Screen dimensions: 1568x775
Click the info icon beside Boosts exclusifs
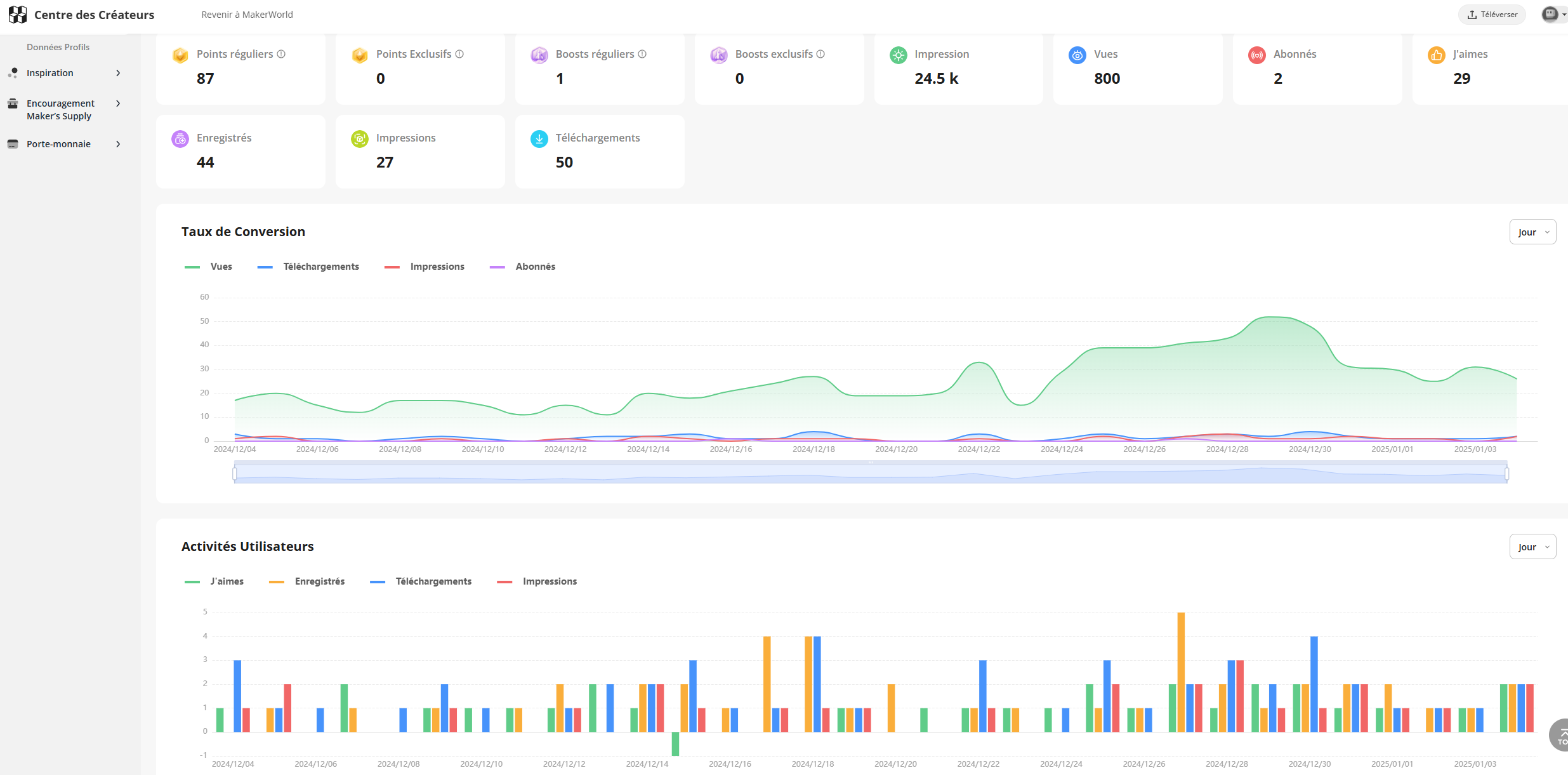pyautogui.click(x=820, y=55)
